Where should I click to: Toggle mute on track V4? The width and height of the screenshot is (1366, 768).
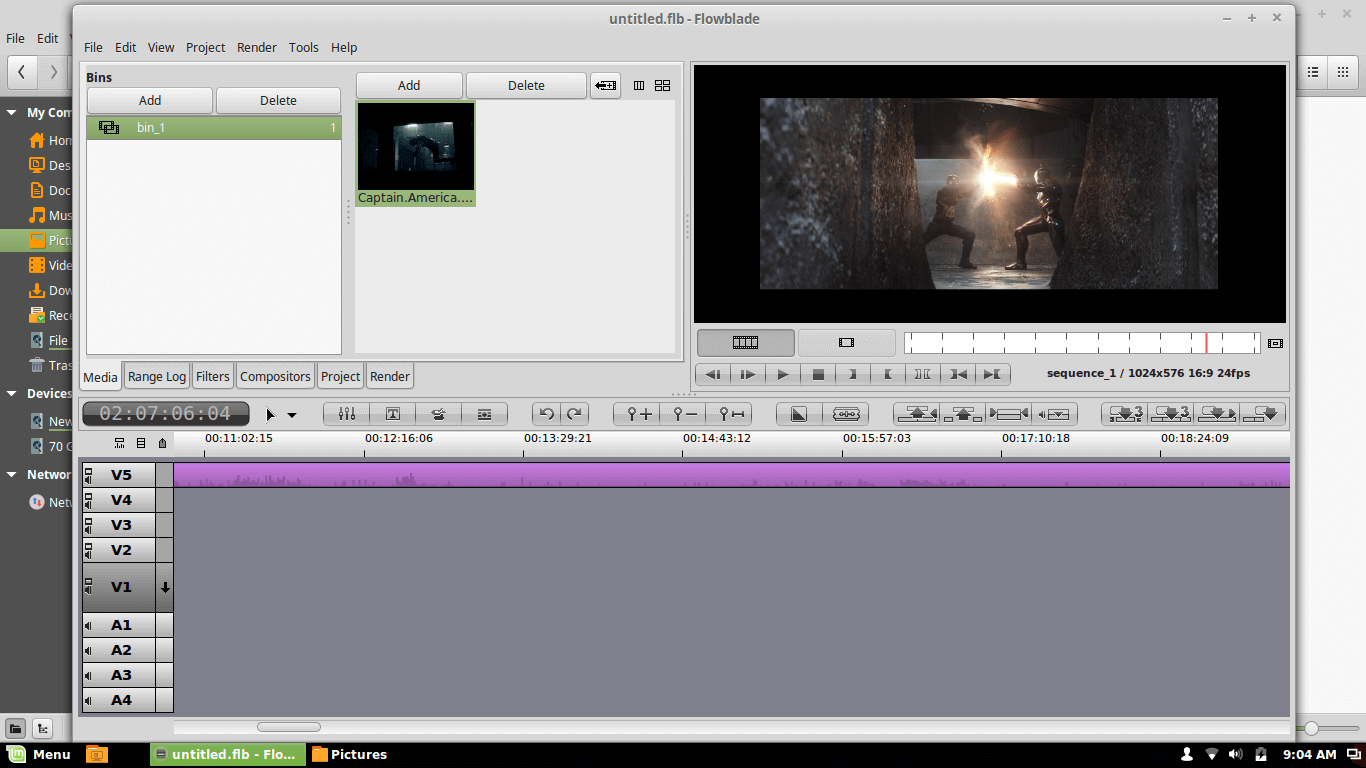pos(88,500)
